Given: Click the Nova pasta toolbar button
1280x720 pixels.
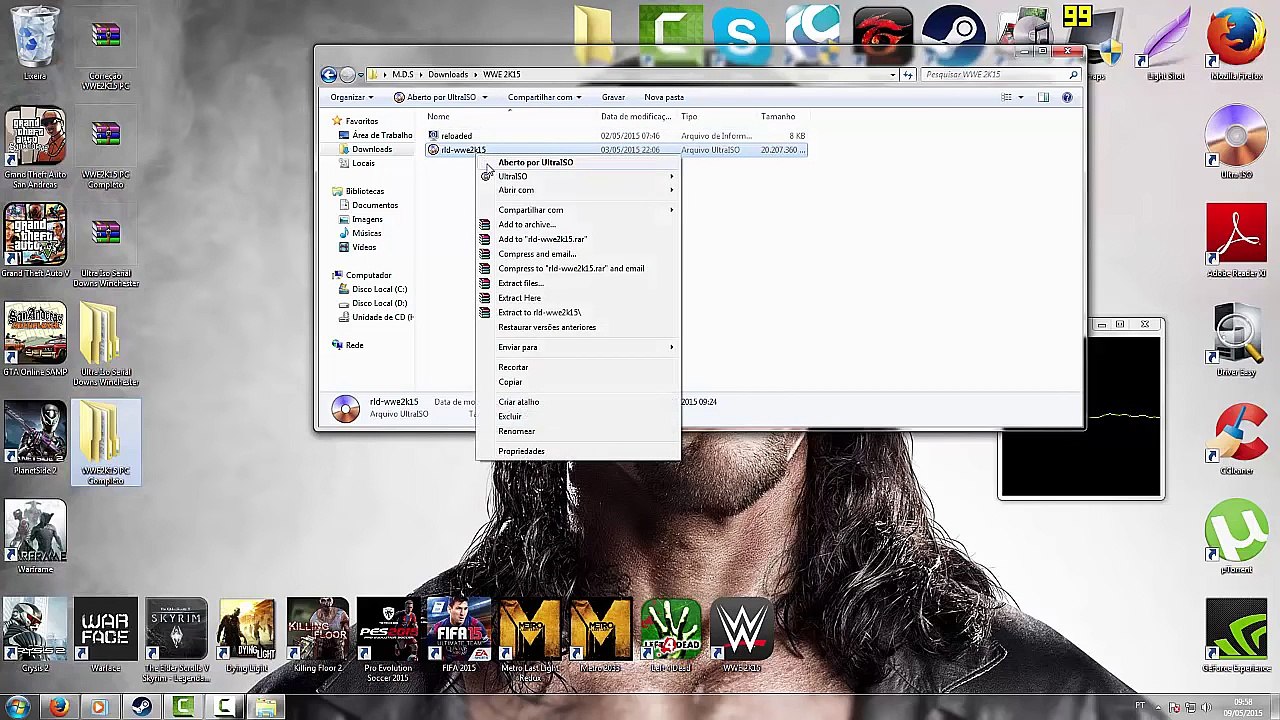Looking at the screenshot, I should (x=664, y=97).
